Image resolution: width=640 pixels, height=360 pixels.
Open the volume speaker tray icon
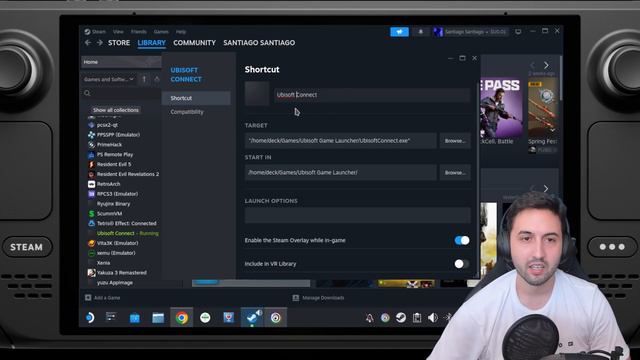click(x=433, y=318)
